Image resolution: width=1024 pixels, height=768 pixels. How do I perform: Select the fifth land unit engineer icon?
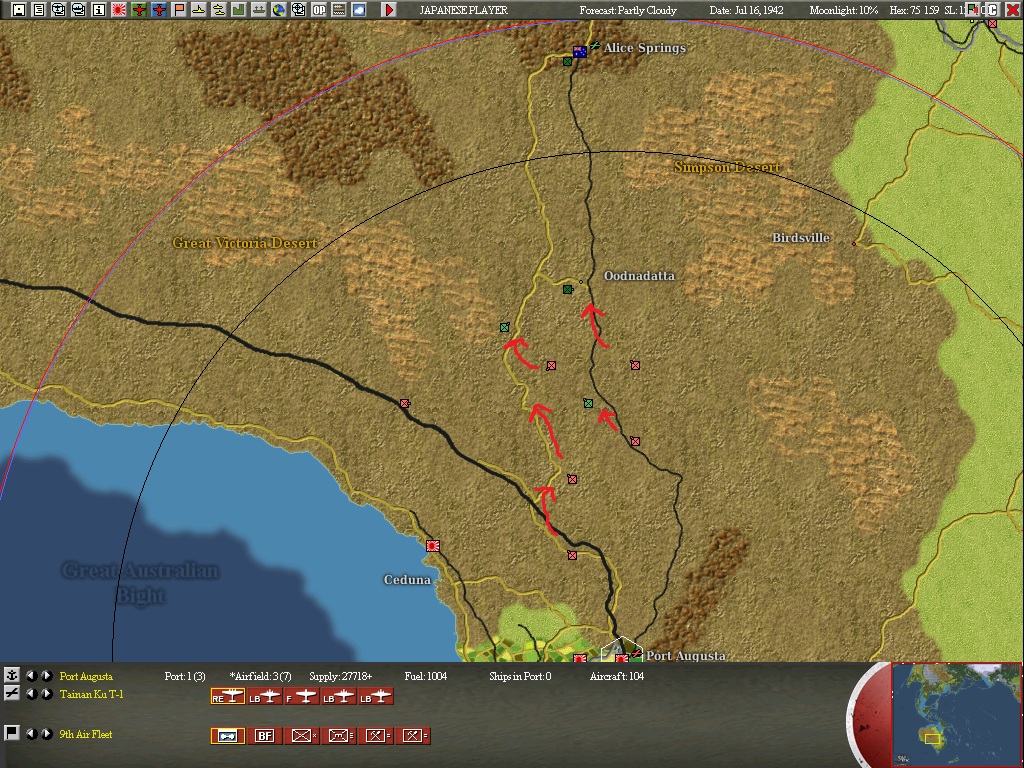[x=376, y=736]
